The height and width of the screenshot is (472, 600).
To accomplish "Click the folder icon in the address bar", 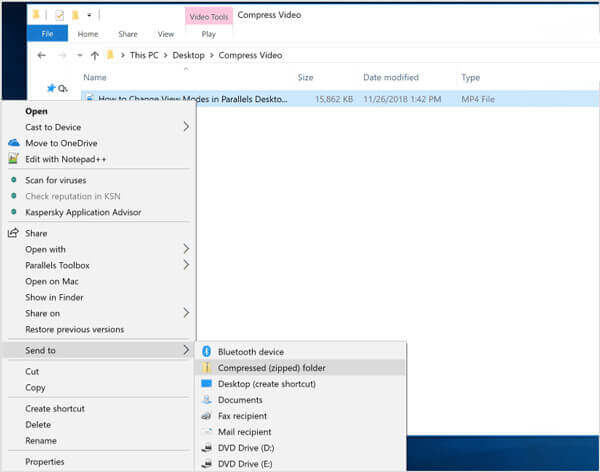I will click(x=111, y=55).
